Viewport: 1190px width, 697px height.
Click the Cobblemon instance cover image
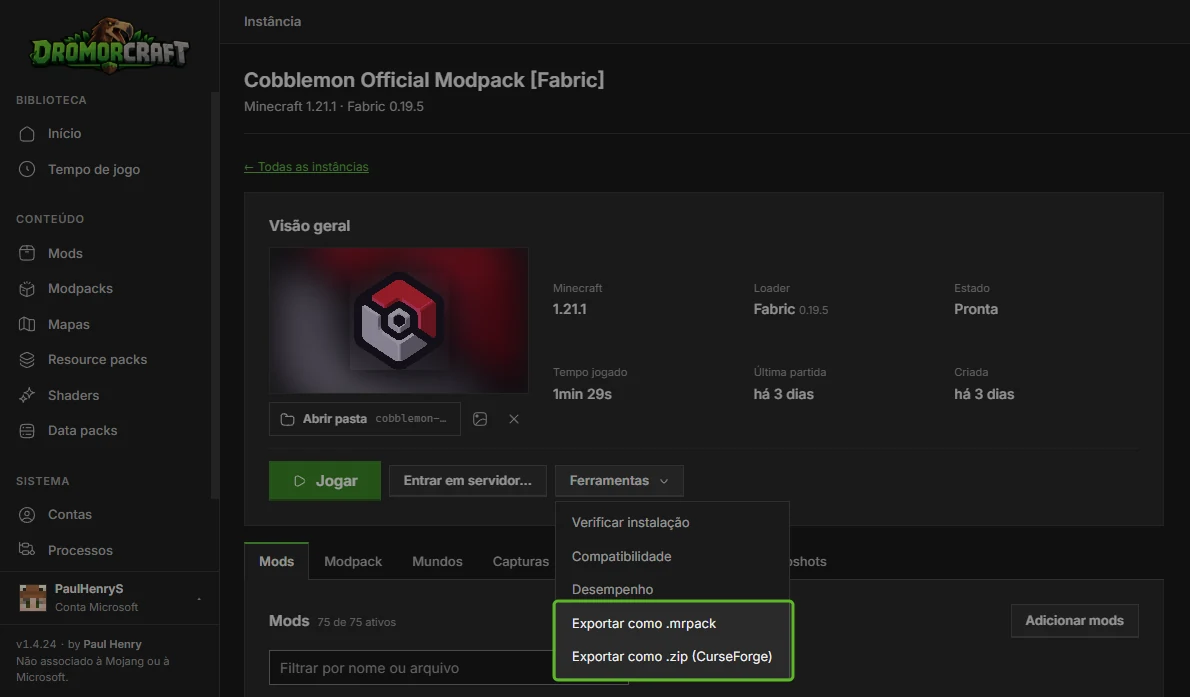(x=398, y=320)
